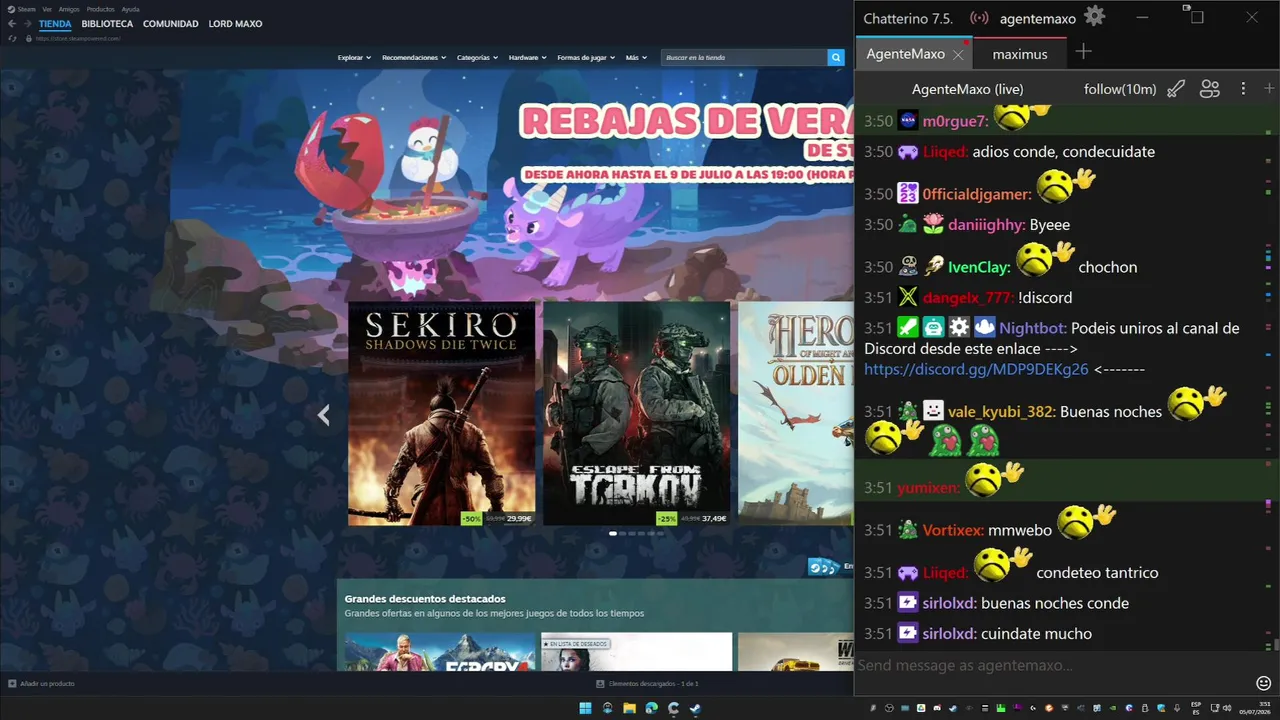Click the Chatterino live streamer icon
This screenshot has height=720, width=1280.
click(979, 18)
